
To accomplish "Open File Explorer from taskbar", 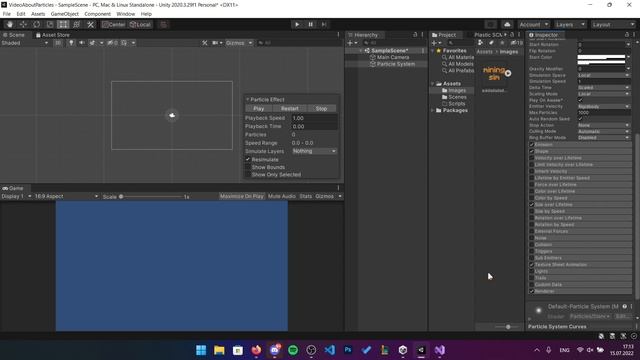I will point(219,350).
